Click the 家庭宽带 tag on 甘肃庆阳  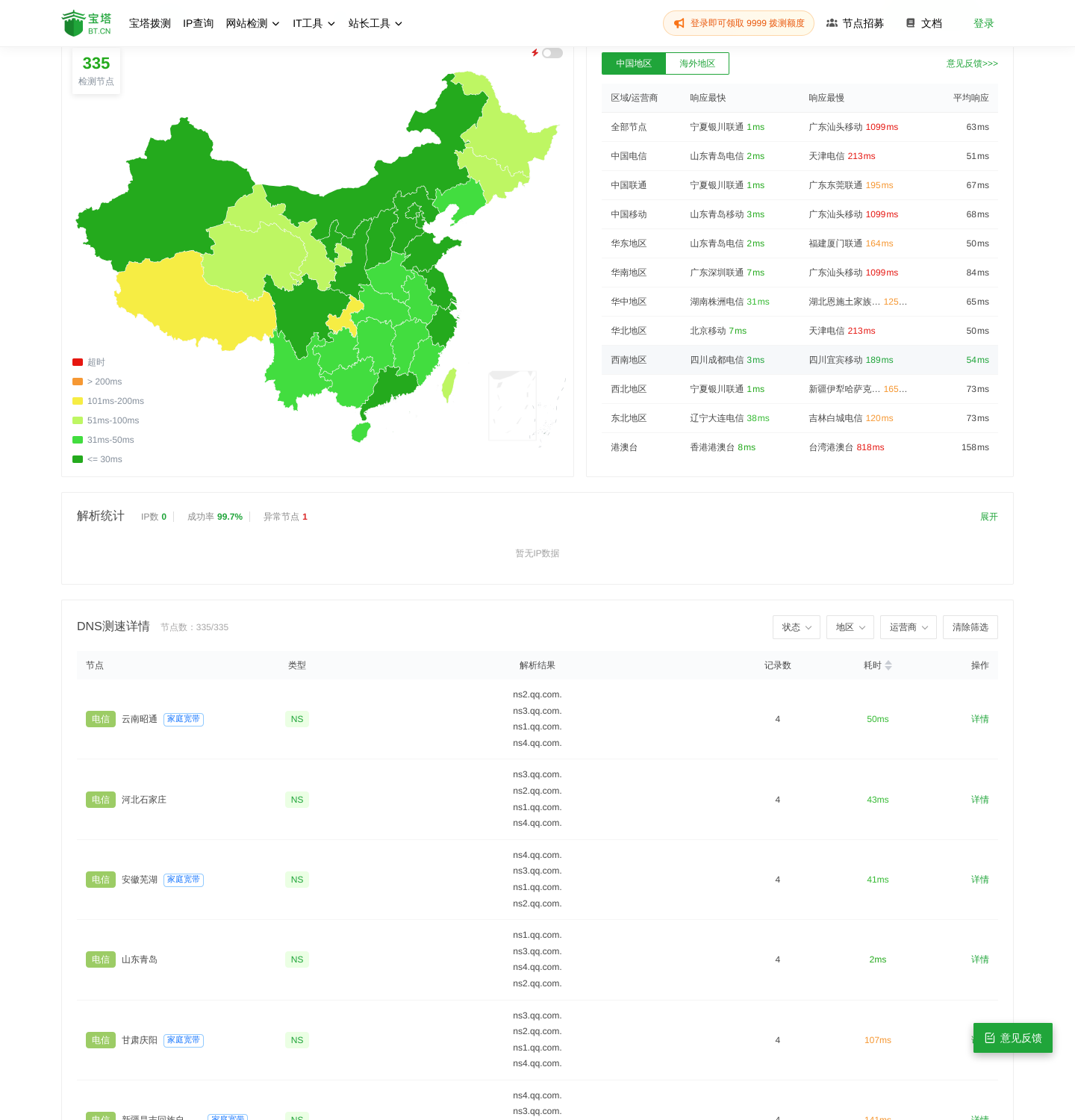(184, 1040)
